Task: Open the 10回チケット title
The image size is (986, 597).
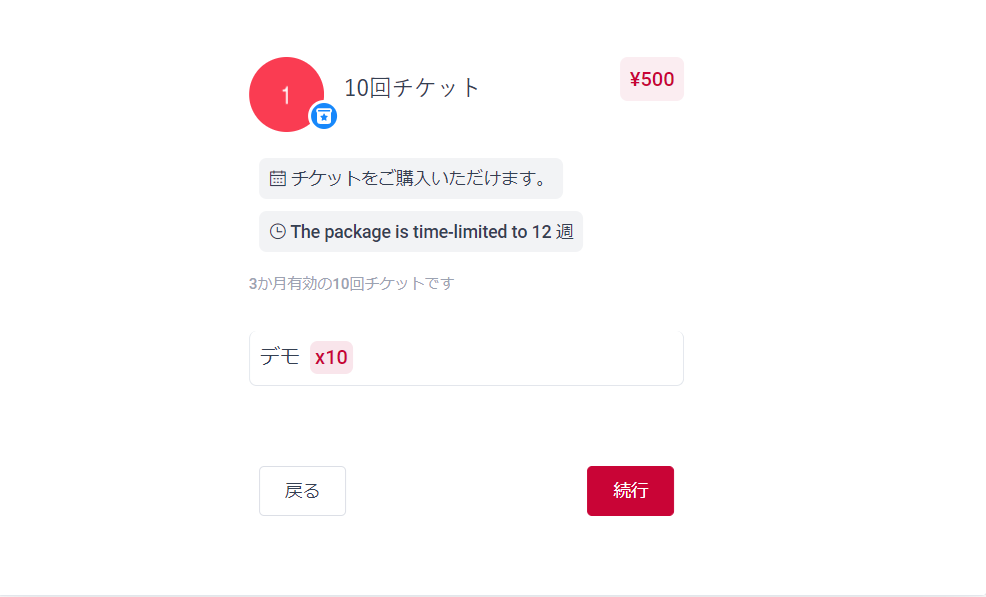Action: [x=412, y=87]
